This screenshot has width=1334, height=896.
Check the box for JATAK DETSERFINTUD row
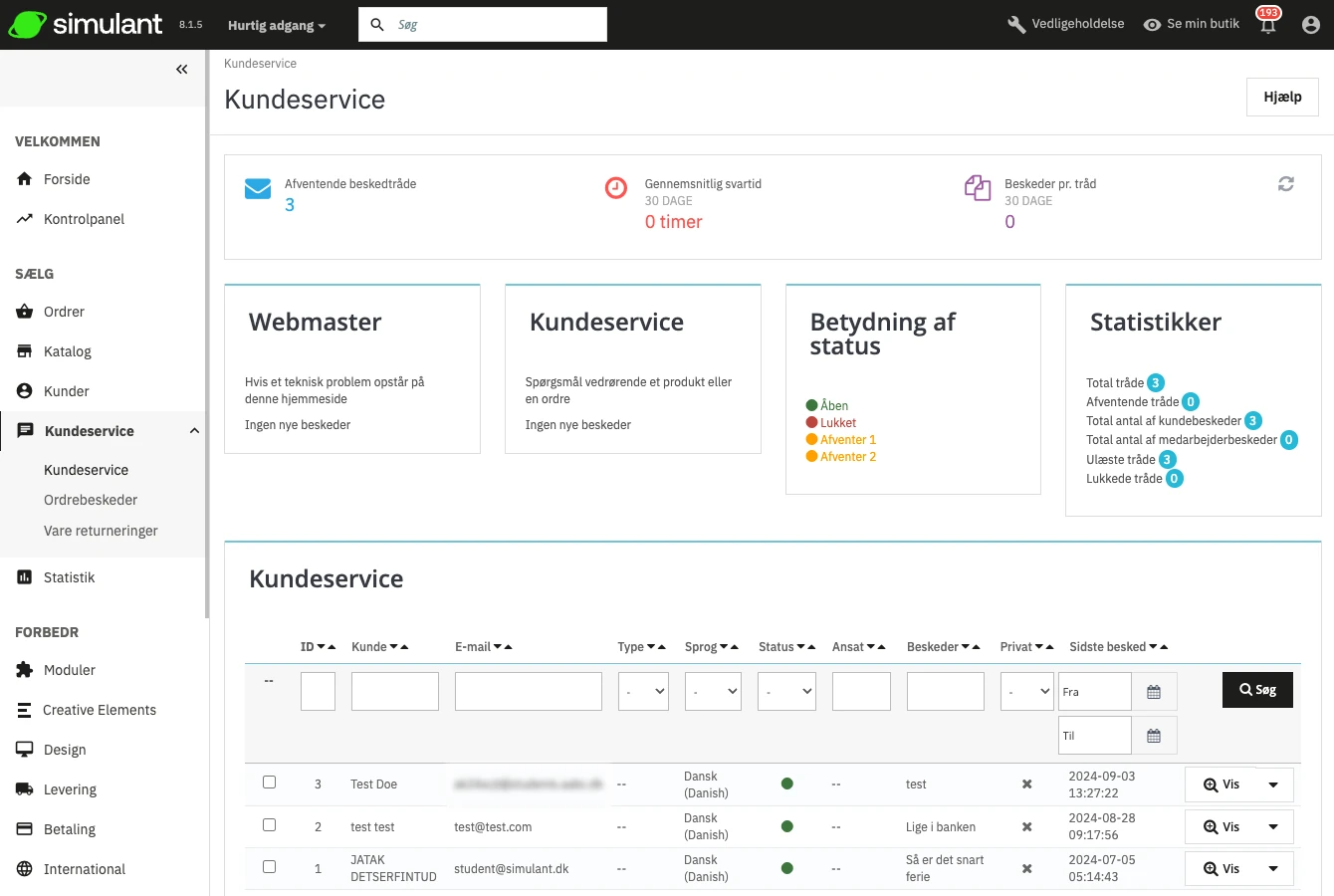[269, 867]
